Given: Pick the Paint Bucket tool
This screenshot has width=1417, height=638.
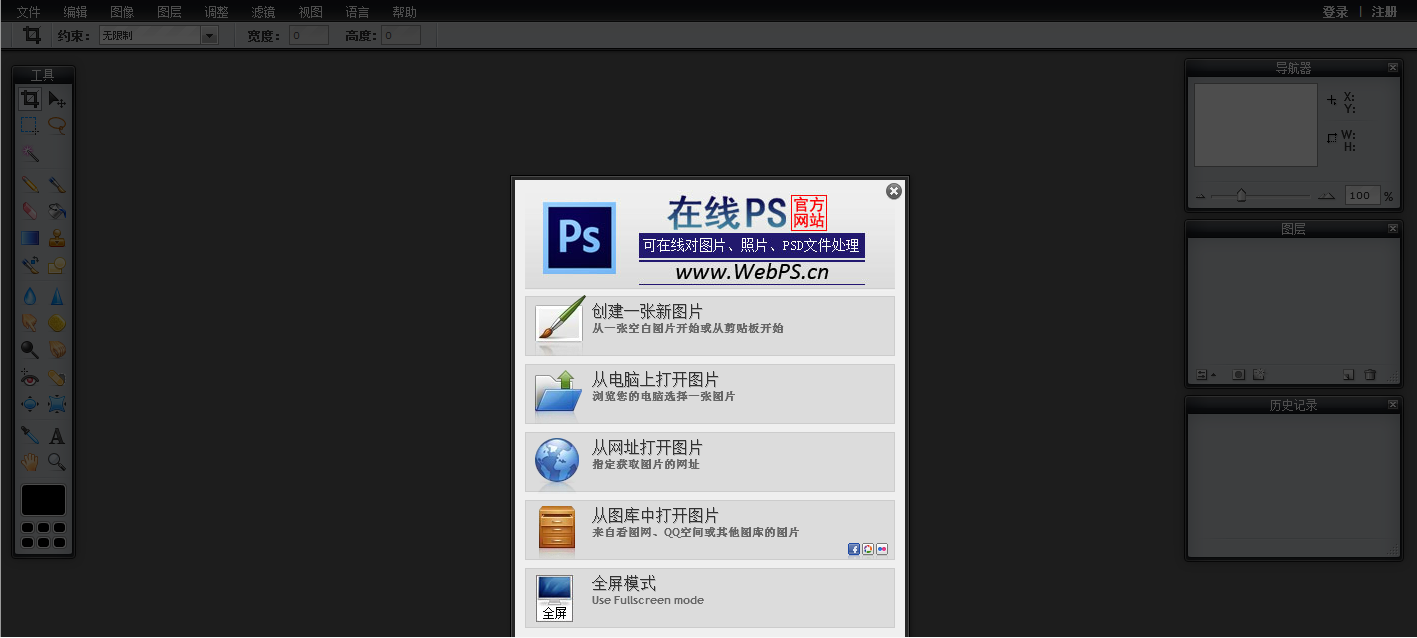Looking at the screenshot, I should 57,211.
